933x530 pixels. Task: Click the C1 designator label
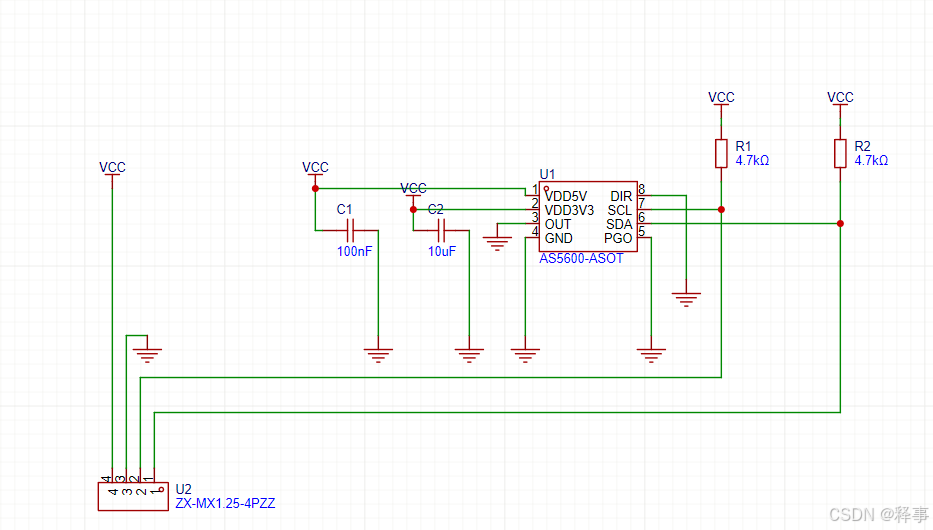tap(345, 209)
